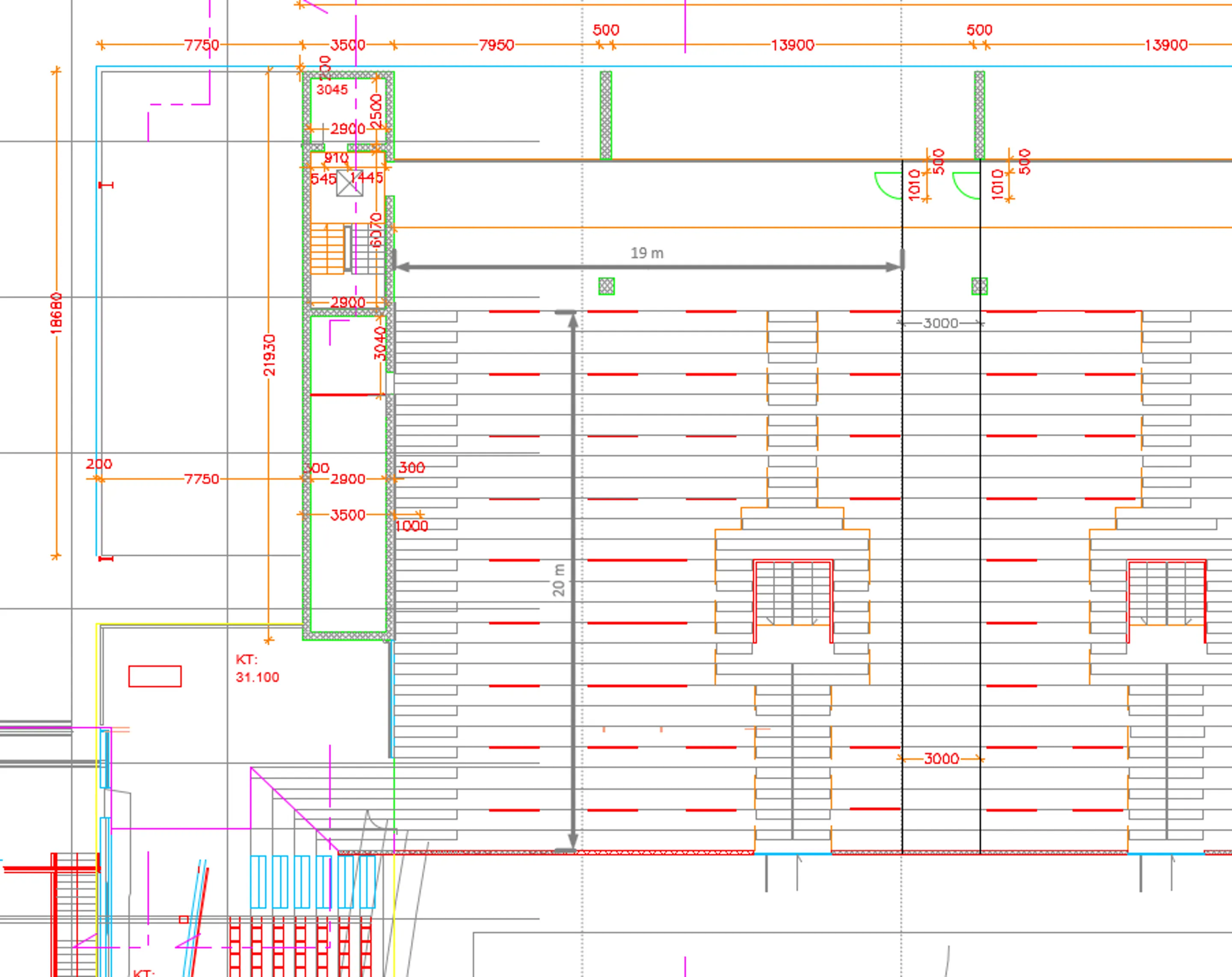Click the 19 m measurement label
The height and width of the screenshot is (977, 1232).
(647, 252)
